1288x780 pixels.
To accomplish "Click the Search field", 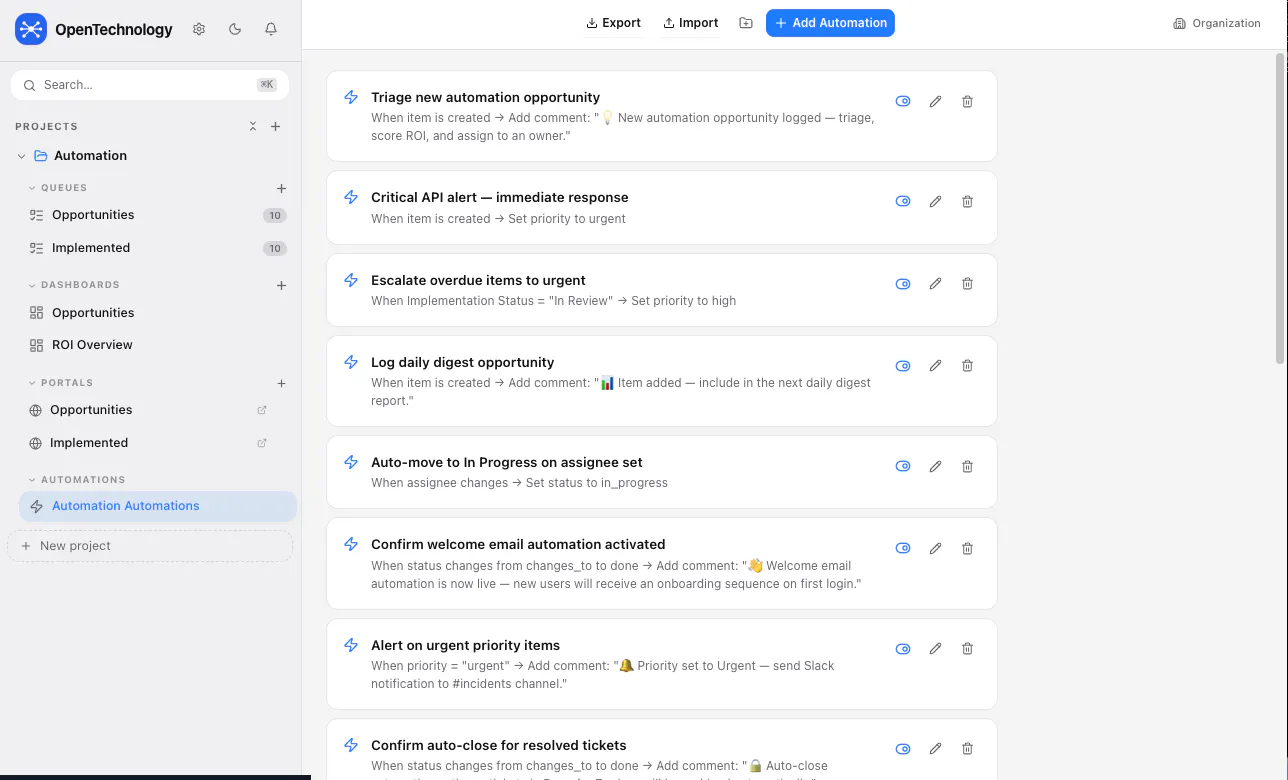I will pos(150,85).
